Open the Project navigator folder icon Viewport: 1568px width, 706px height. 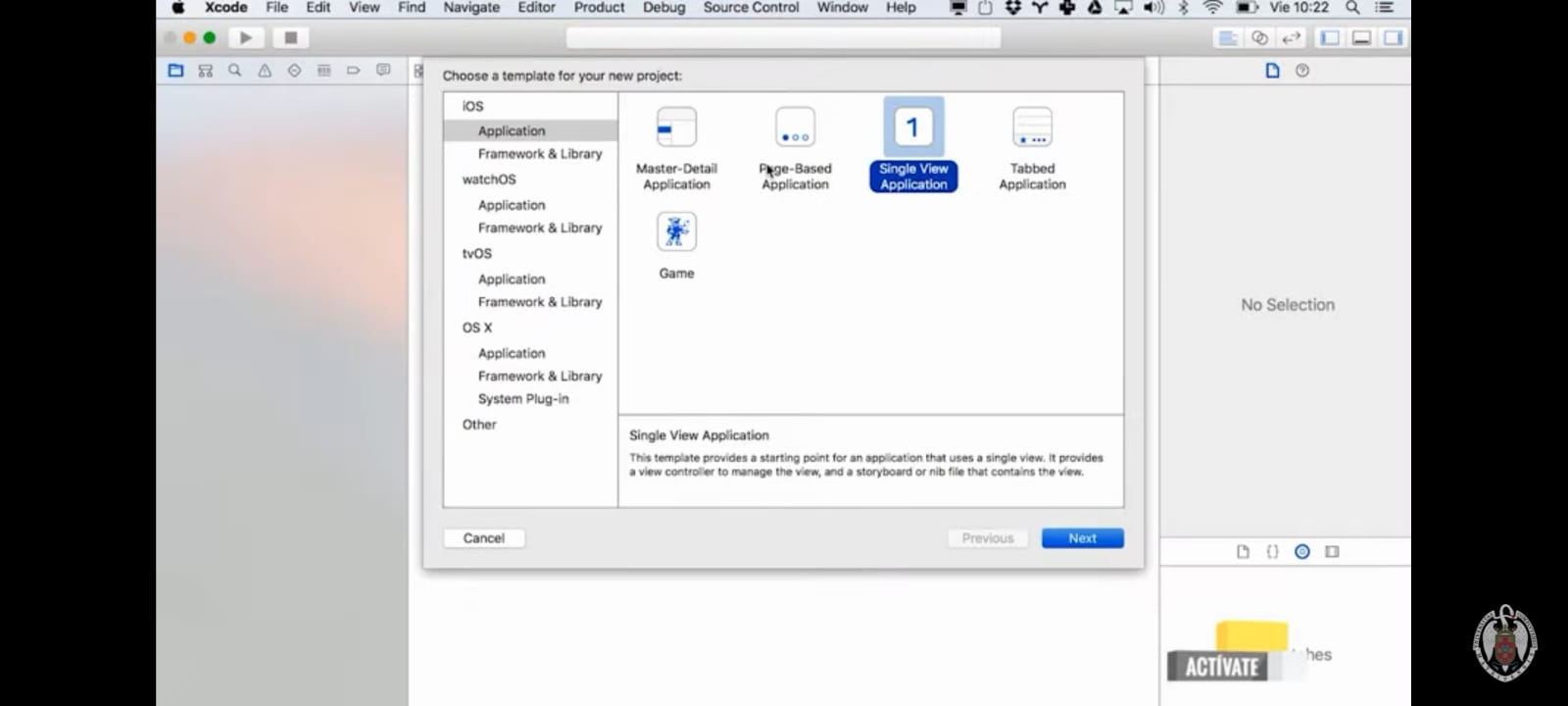(175, 71)
